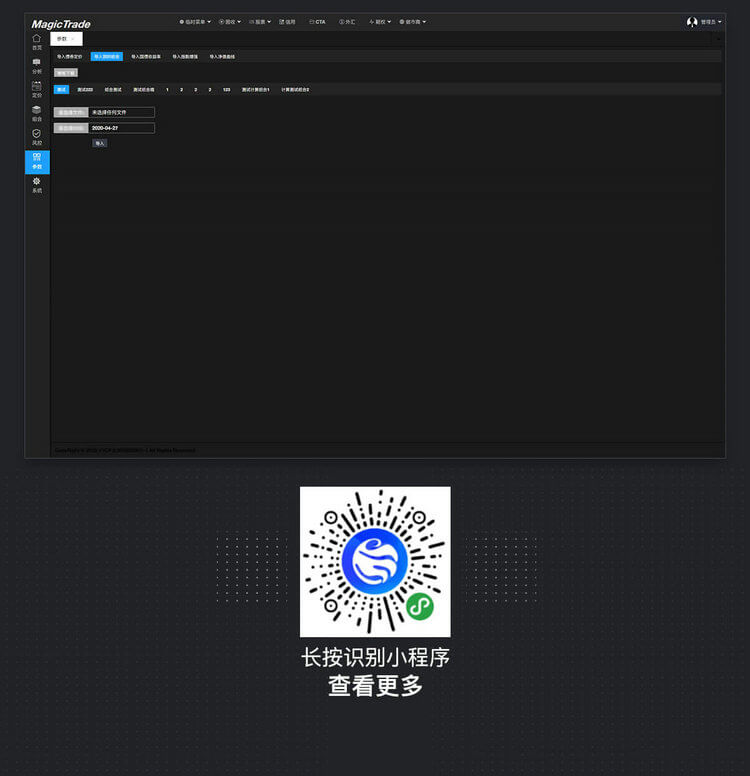Select the blue 测试 portfolio tab

pos(61,90)
